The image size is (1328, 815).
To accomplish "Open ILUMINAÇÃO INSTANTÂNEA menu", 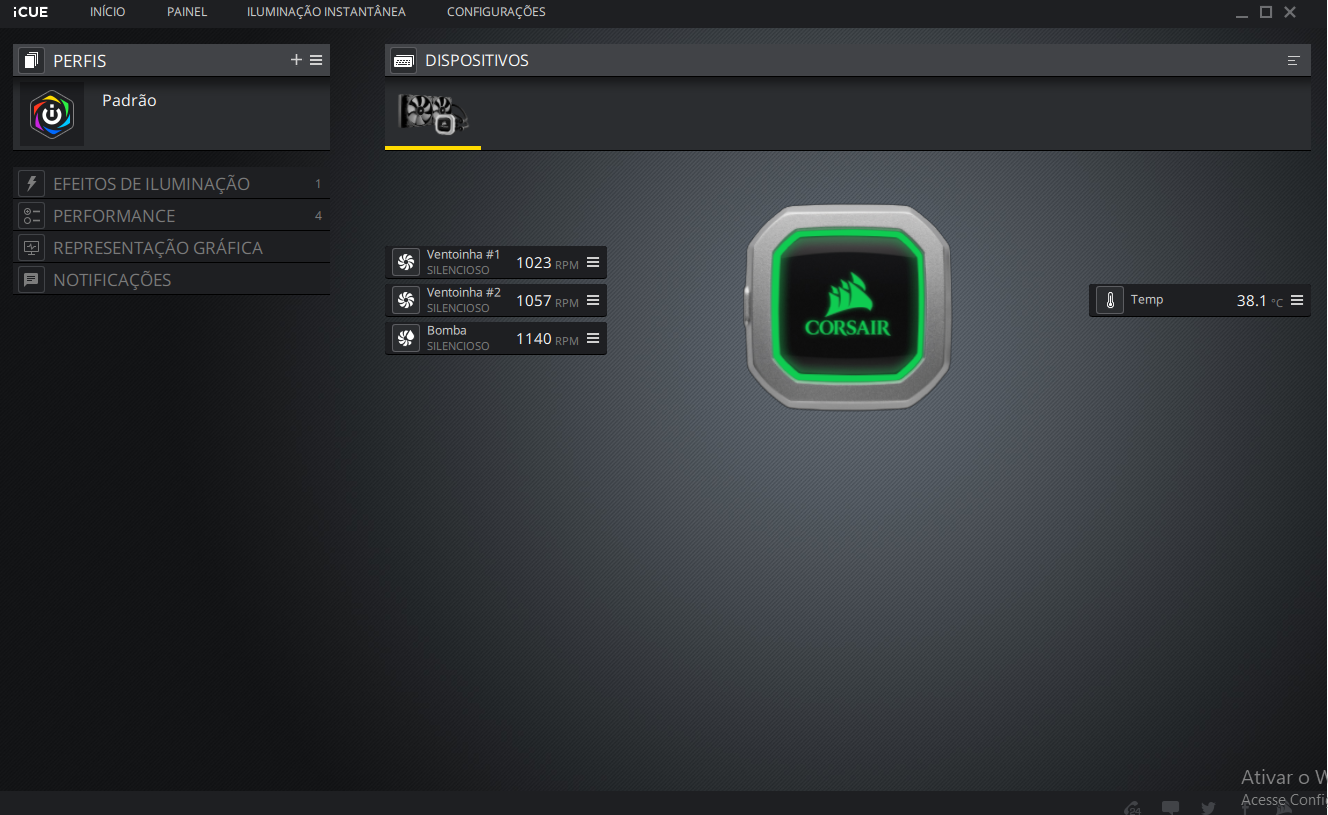I will pos(326,12).
